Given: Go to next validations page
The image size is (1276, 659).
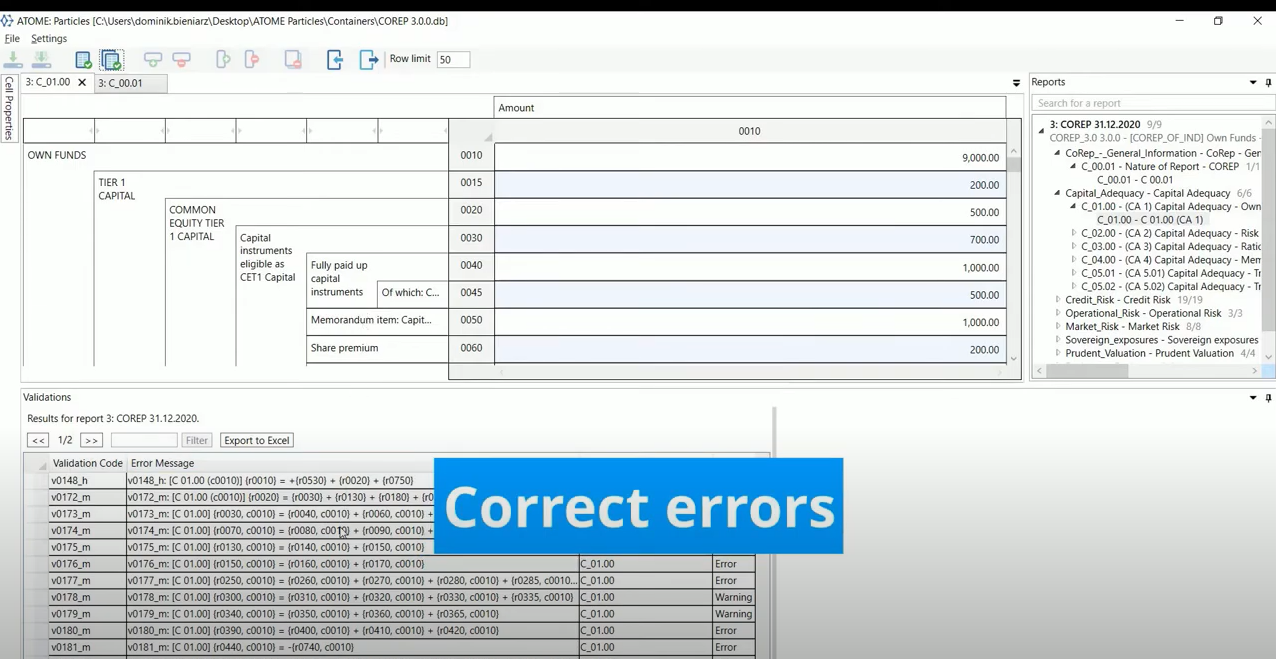Looking at the screenshot, I should (x=91, y=440).
